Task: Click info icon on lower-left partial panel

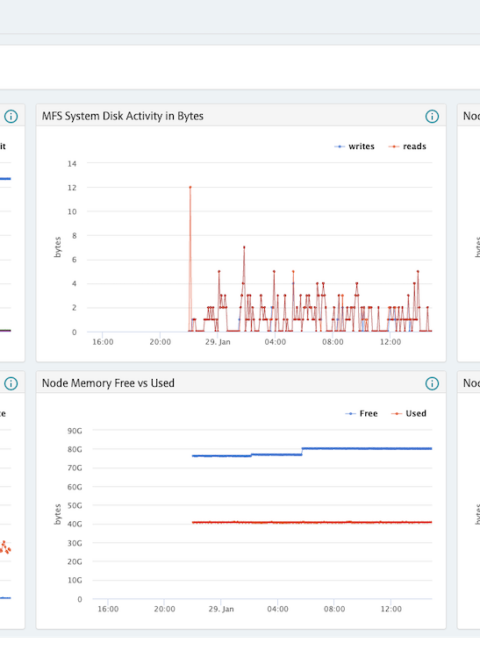Action: pyautogui.click(x=11, y=383)
